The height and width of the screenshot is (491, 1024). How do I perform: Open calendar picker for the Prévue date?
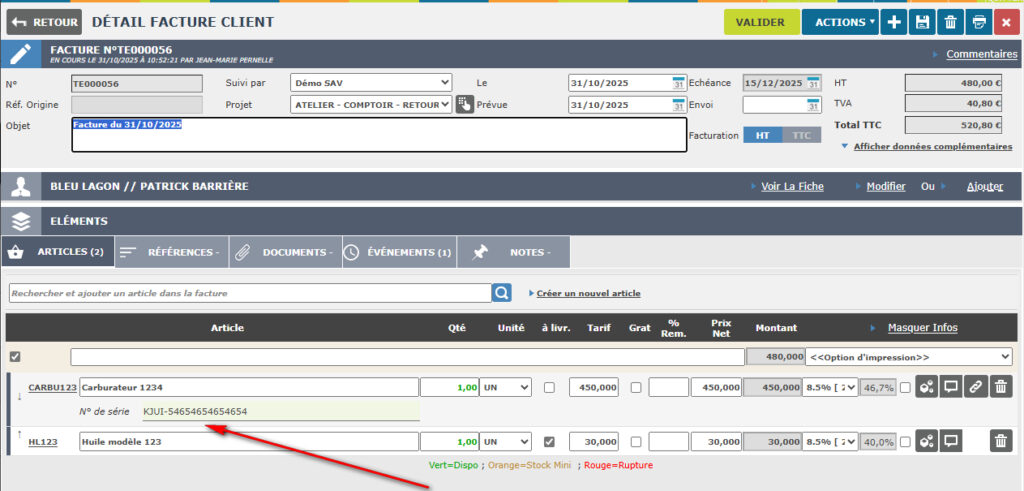pos(679,104)
